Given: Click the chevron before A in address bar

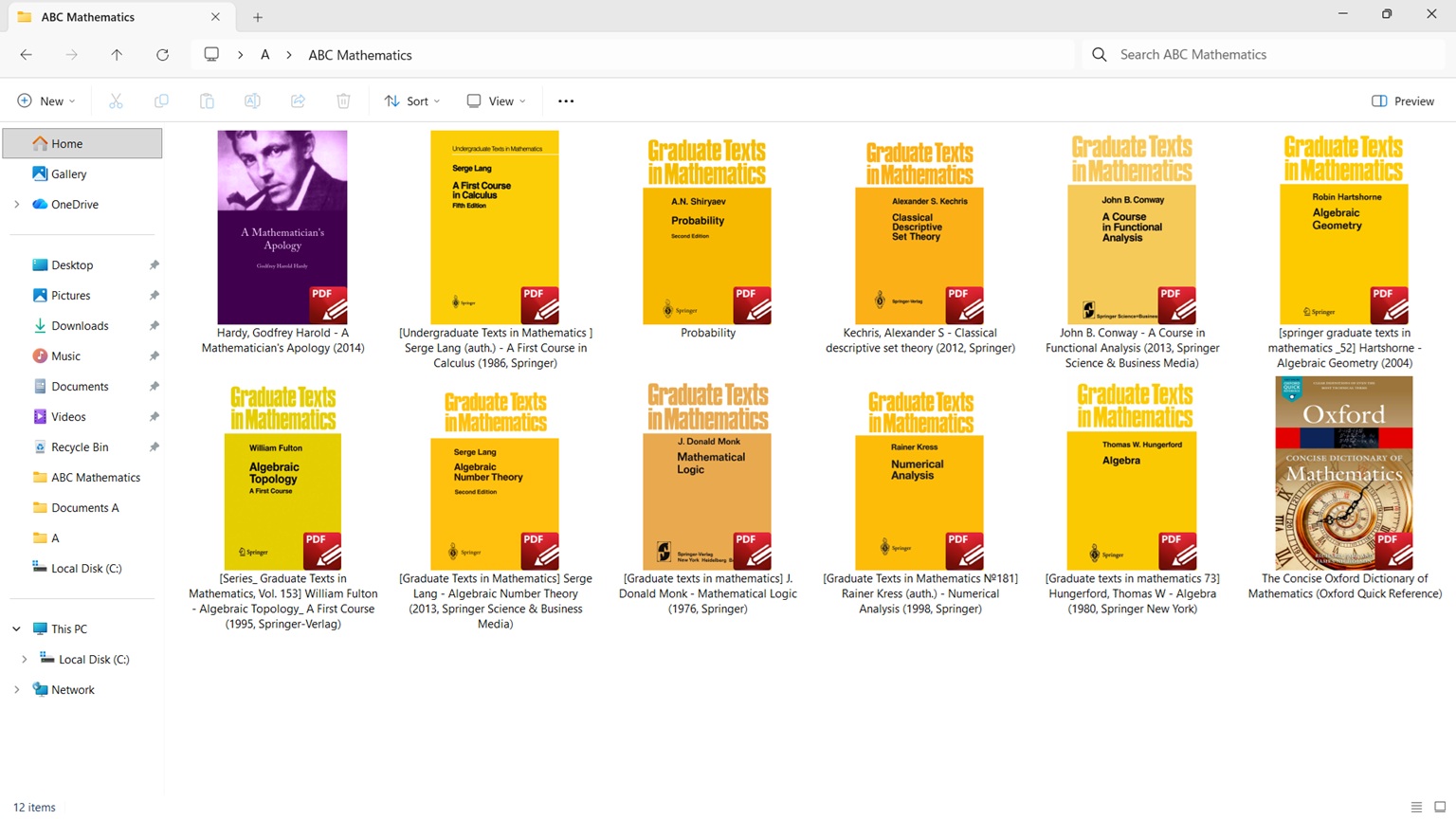Looking at the screenshot, I should click(241, 55).
